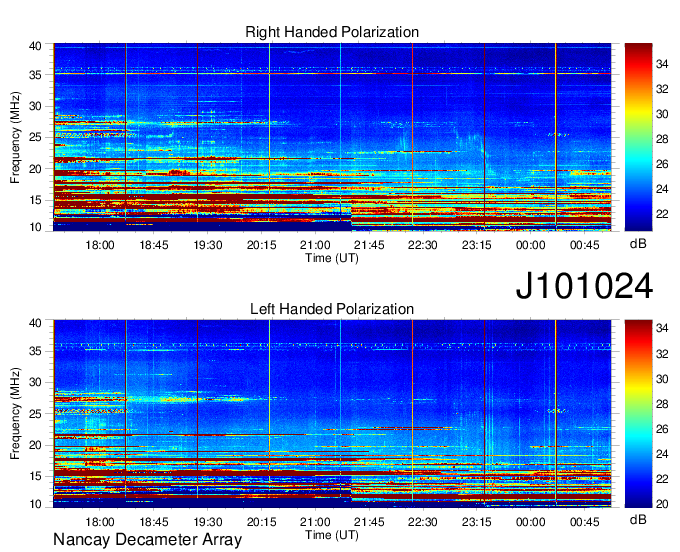This screenshot has height=552, width=680.
Task: Click the 21:45 time tick of Right Handed plot
Action: (x=369, y=245)
